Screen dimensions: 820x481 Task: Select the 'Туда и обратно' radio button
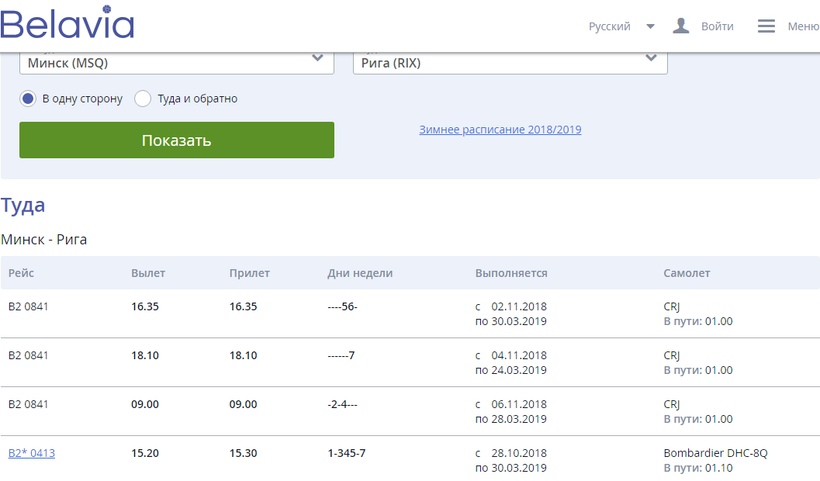(x=142, y=99)
